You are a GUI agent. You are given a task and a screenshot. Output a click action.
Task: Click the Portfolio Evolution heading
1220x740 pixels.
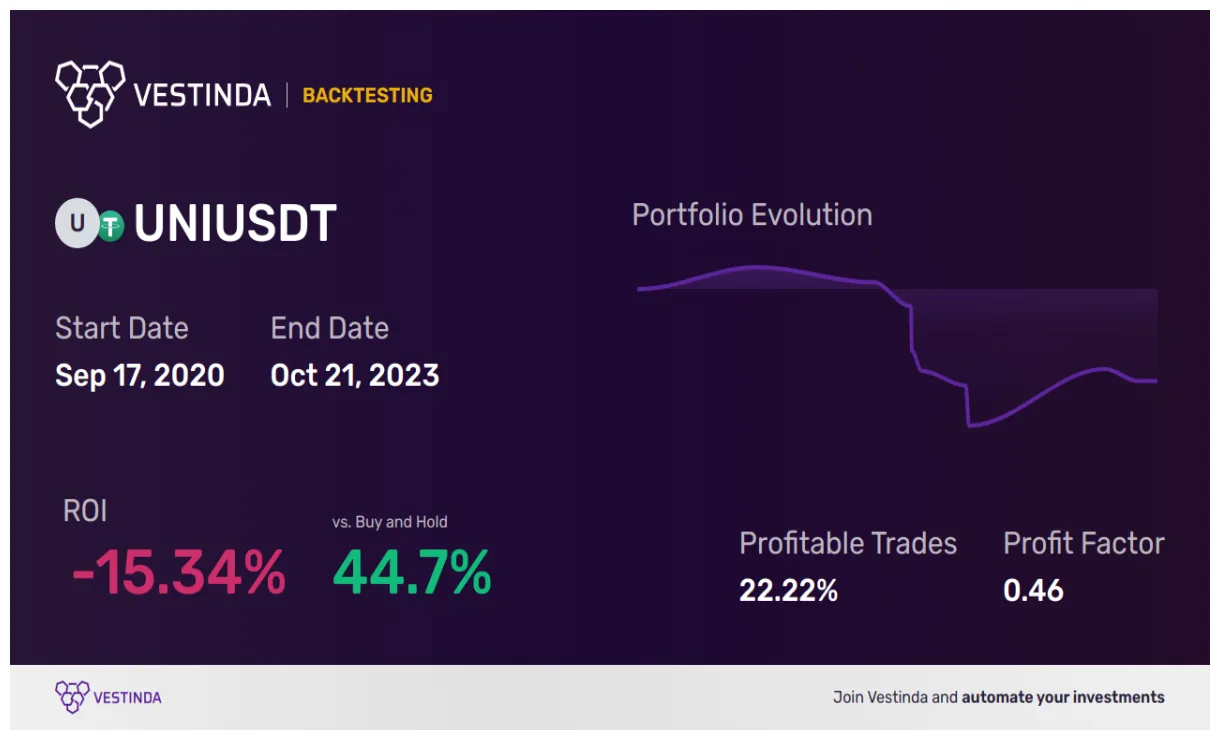coord(751,215)
